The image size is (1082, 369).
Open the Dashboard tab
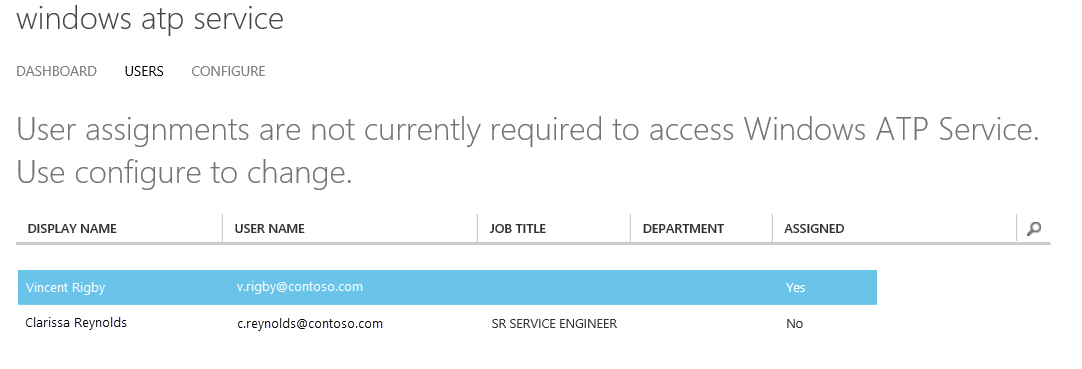click(57, 71)
